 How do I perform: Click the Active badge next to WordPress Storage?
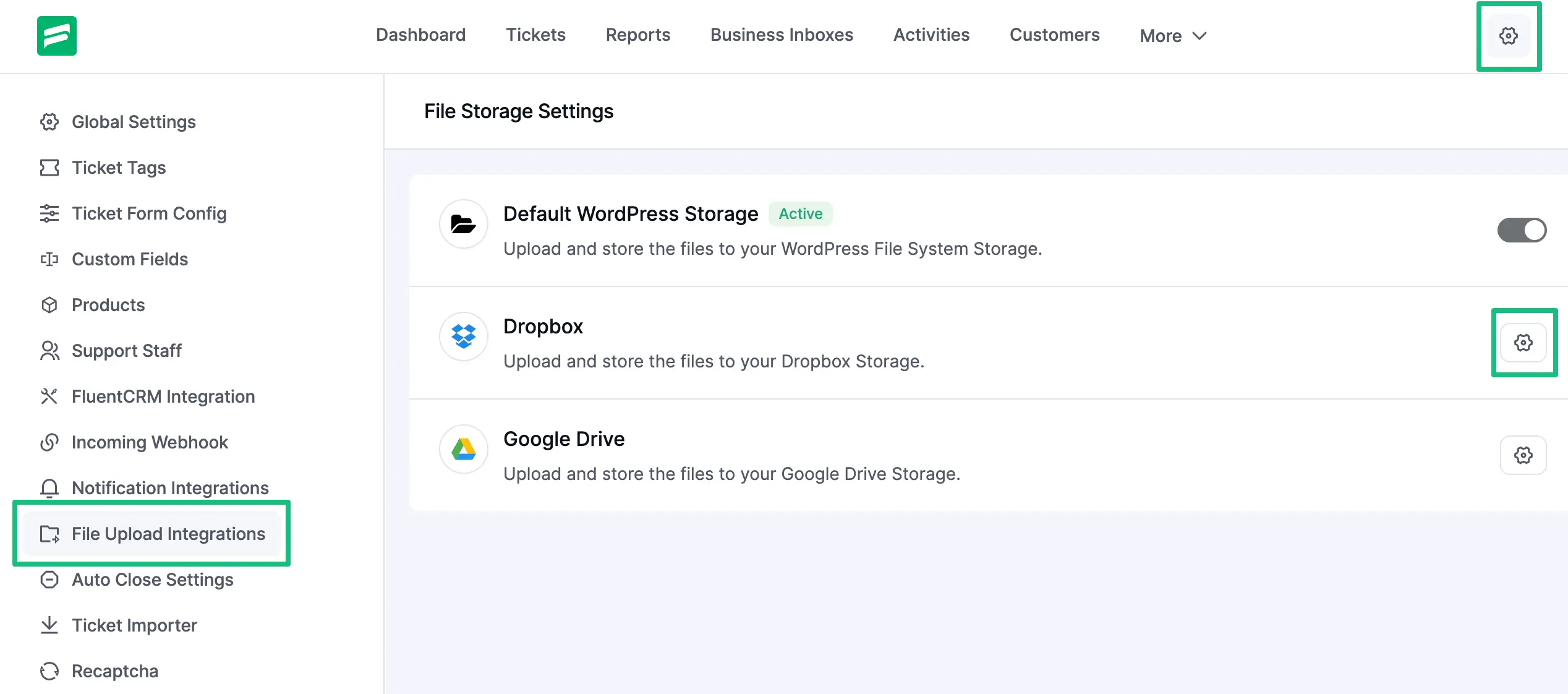[x=800, y=214]
